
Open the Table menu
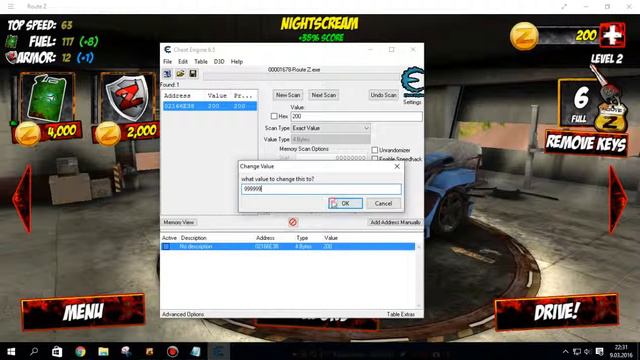[200, 62]
